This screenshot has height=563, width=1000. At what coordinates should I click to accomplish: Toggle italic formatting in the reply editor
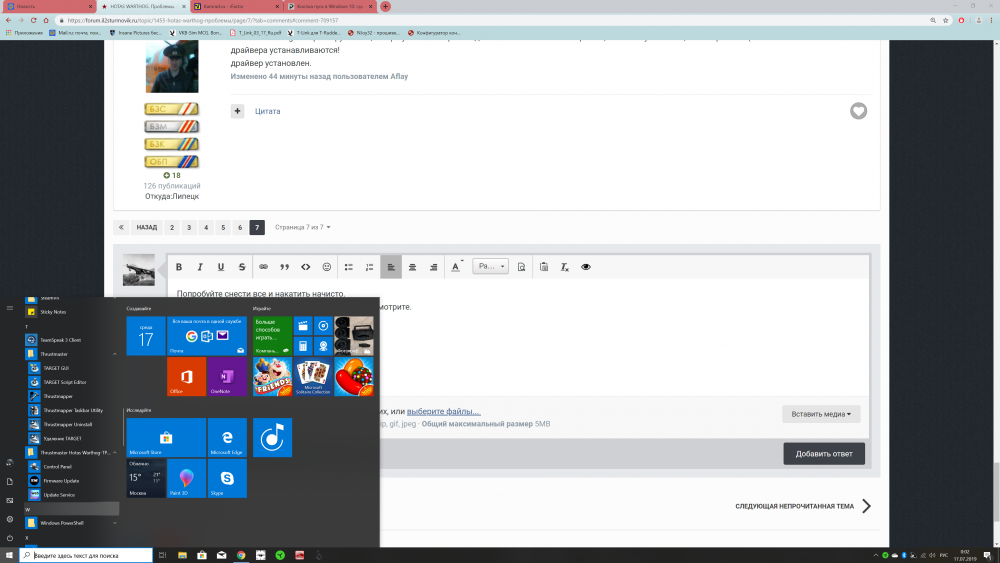coord(200,267)
